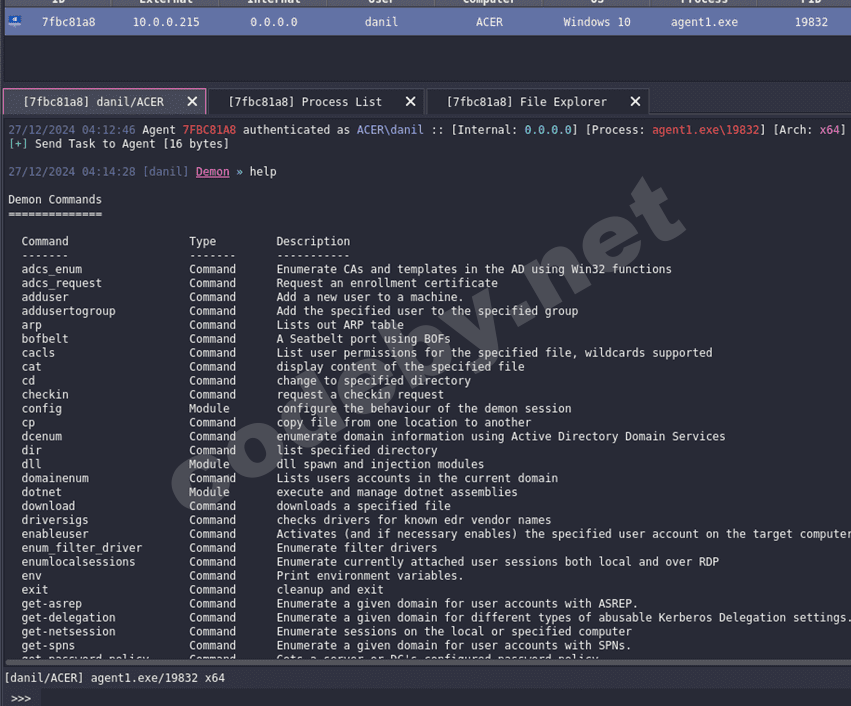Screen dimensions: 851x706
Task: Click PID cell '19832'
Action: click(811, 22)
